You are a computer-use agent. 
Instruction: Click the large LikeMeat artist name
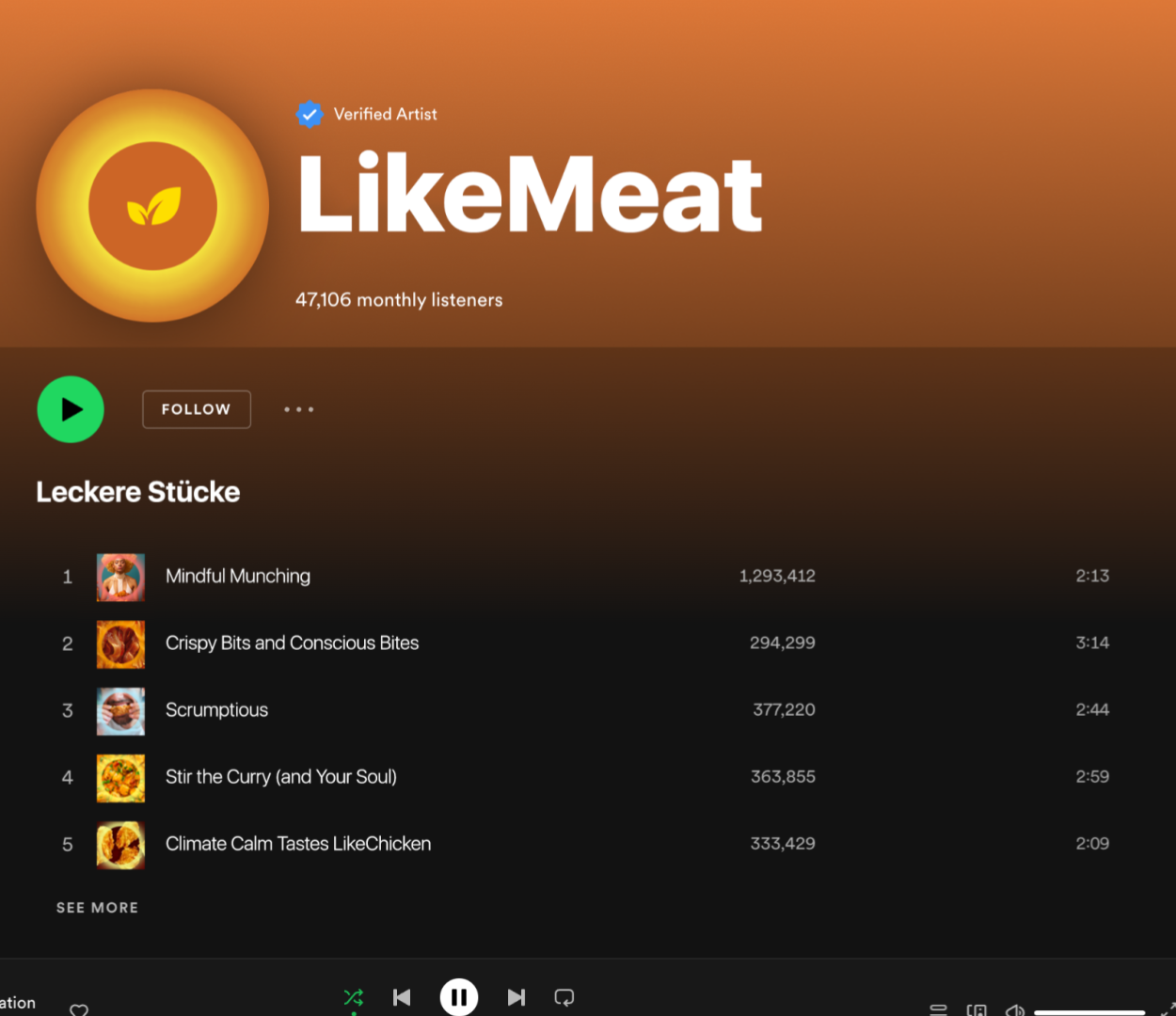pyautogui.click(x=531, y=193)
